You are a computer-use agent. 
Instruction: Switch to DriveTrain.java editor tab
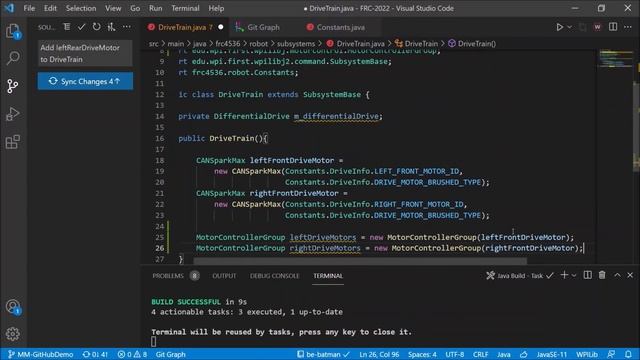(x=185, y=27)
